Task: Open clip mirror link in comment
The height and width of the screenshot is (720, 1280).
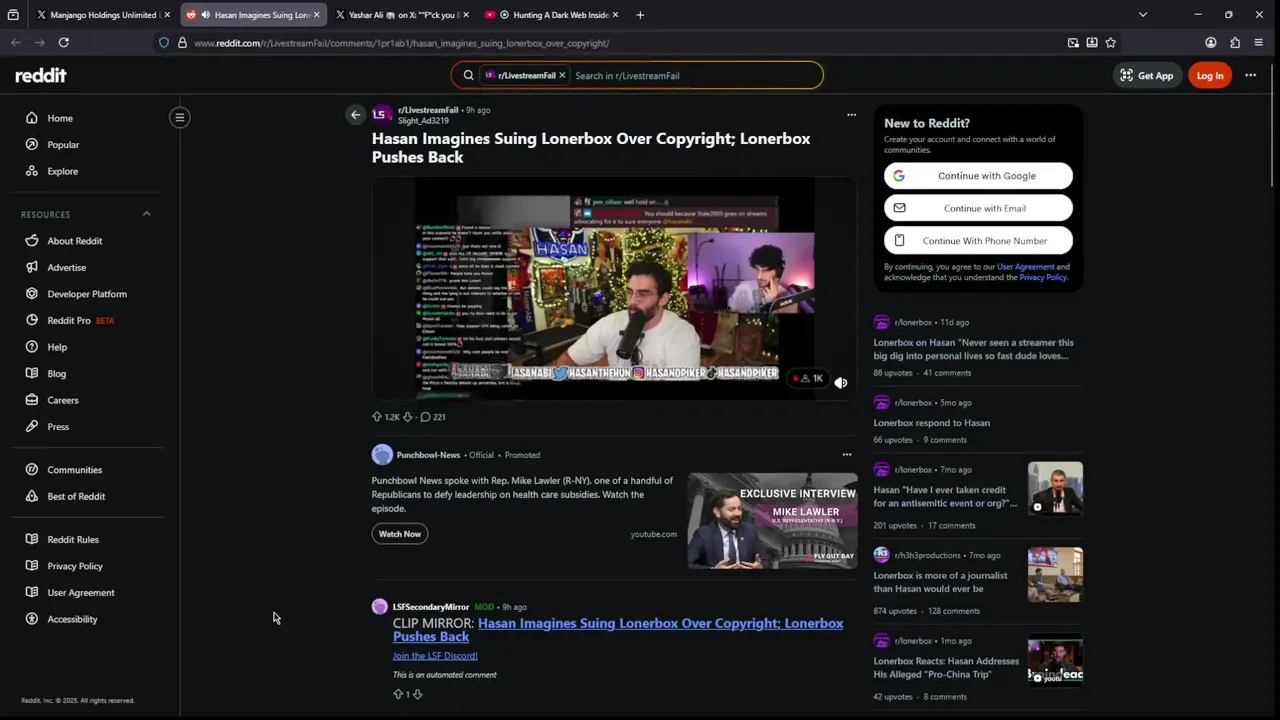Action: point(618,630)
